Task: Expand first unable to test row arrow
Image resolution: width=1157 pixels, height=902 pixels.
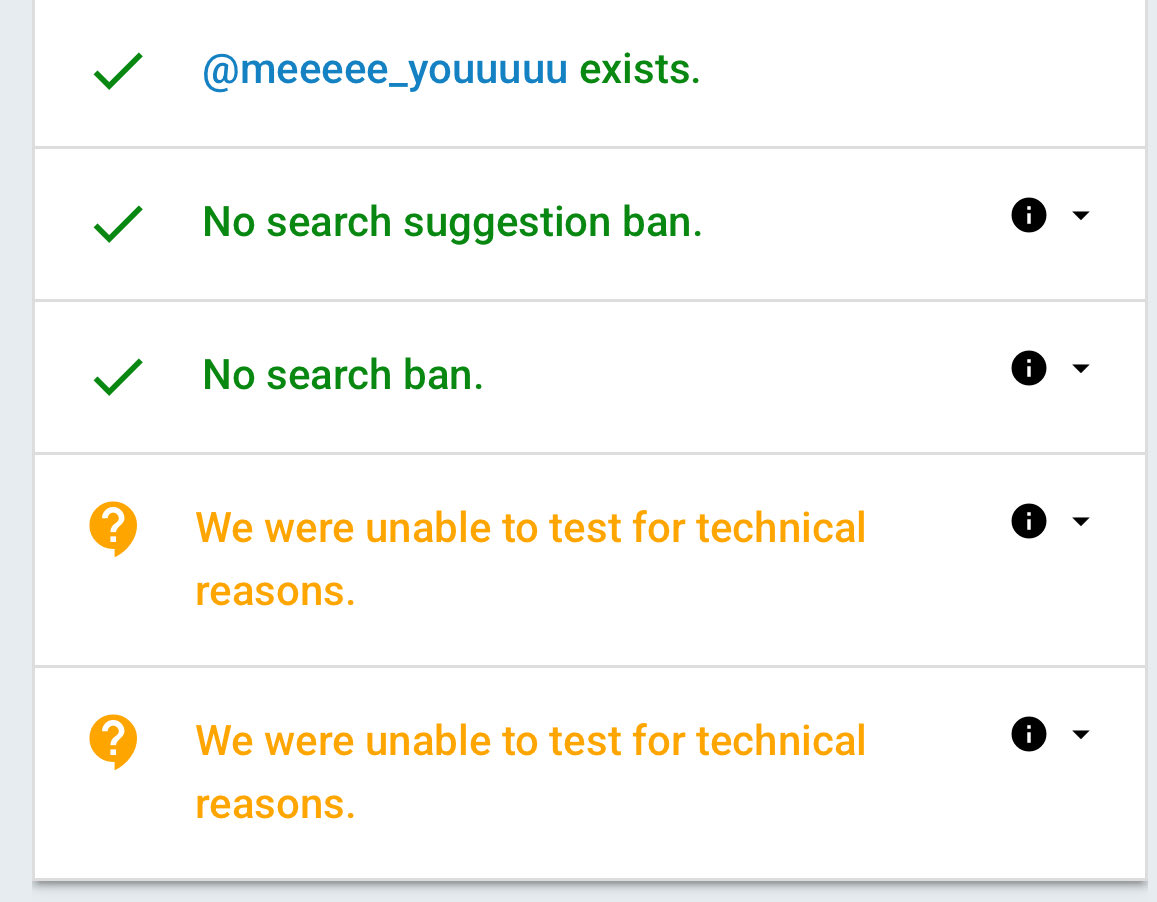Action: pos(1080,522)
